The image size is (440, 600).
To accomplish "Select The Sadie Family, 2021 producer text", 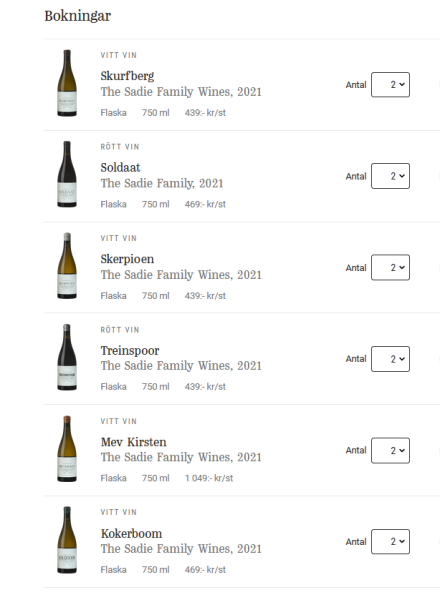I will tap(162, 183).
